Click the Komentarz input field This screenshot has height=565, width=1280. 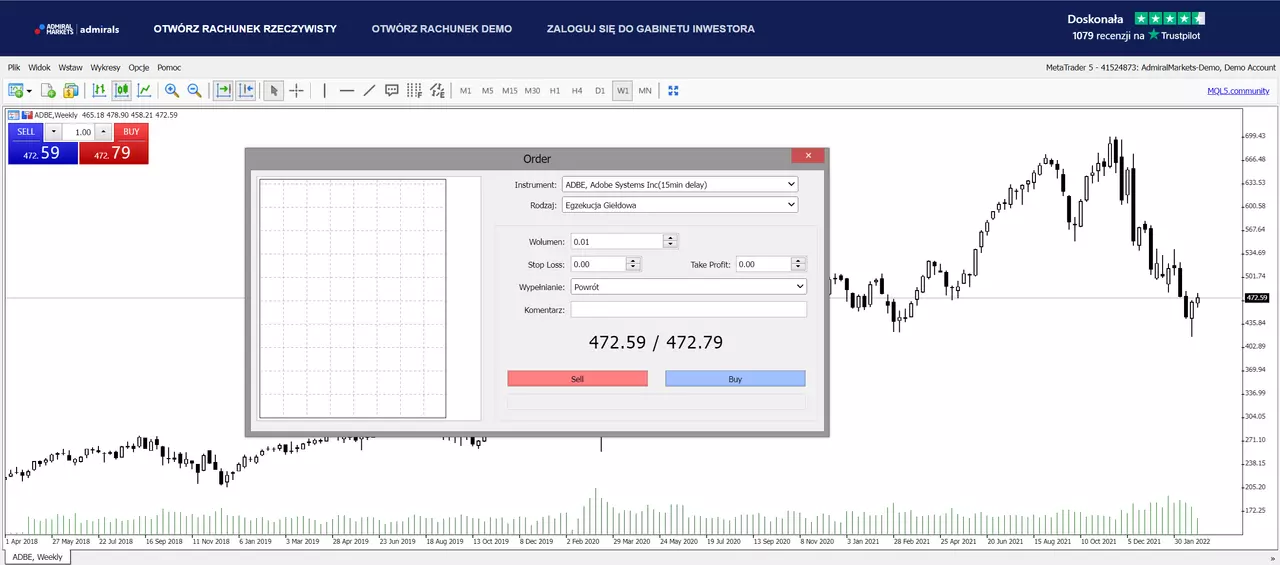pos(688,310)
